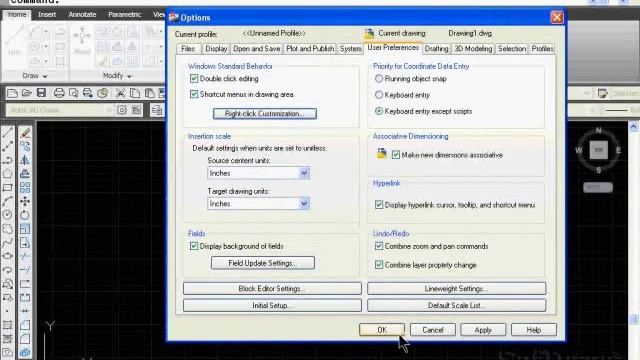Click the ViewCube top face
This screenshot has width=640, height=360.
(x=598, y=150)
